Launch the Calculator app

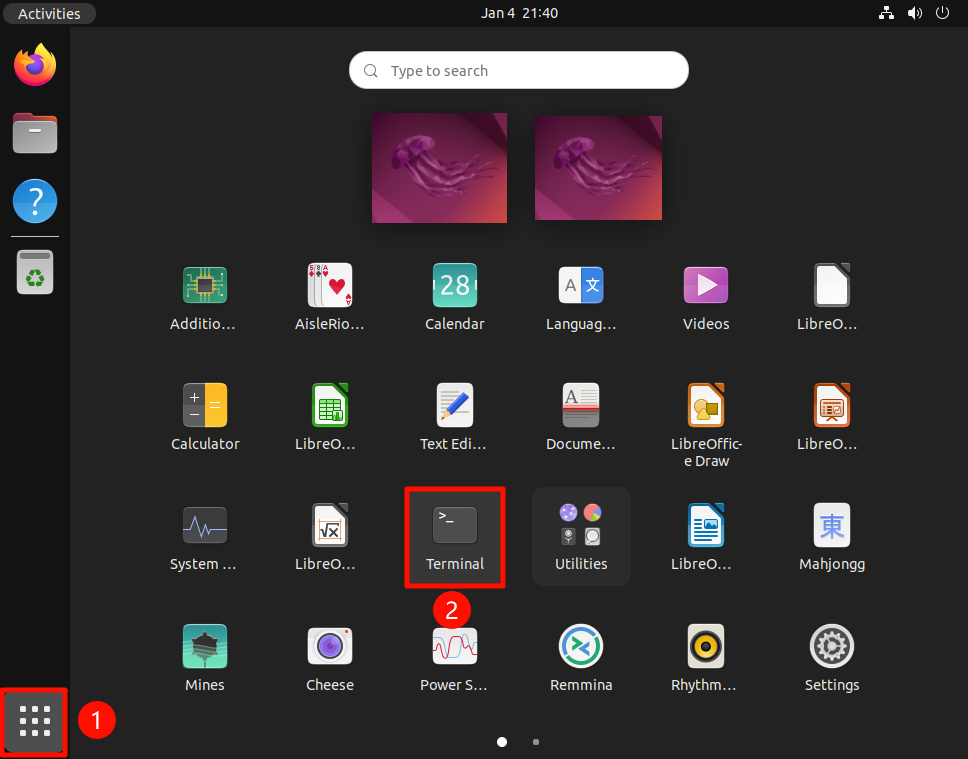coord(204,405)
